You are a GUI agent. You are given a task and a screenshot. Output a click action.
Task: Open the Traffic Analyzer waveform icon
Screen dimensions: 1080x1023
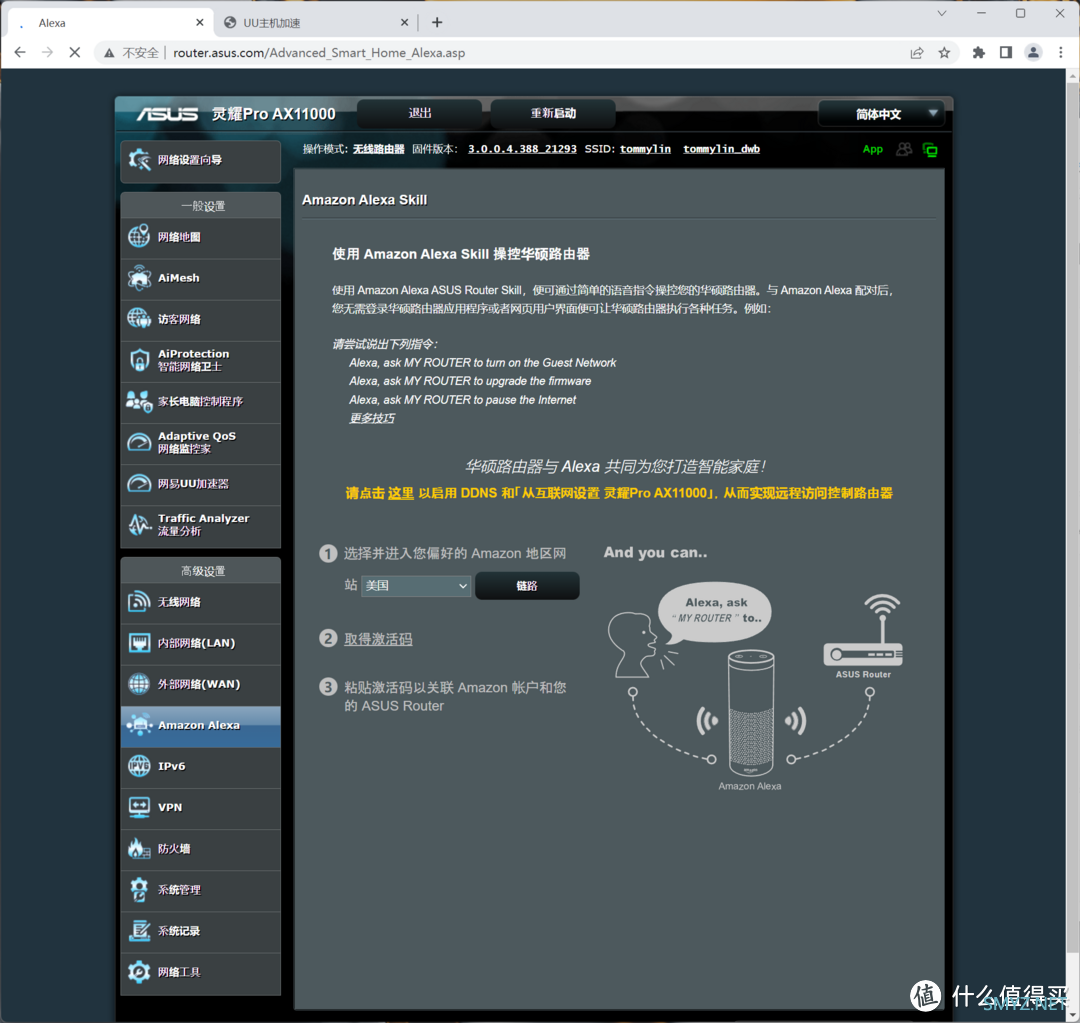(139, 524)
